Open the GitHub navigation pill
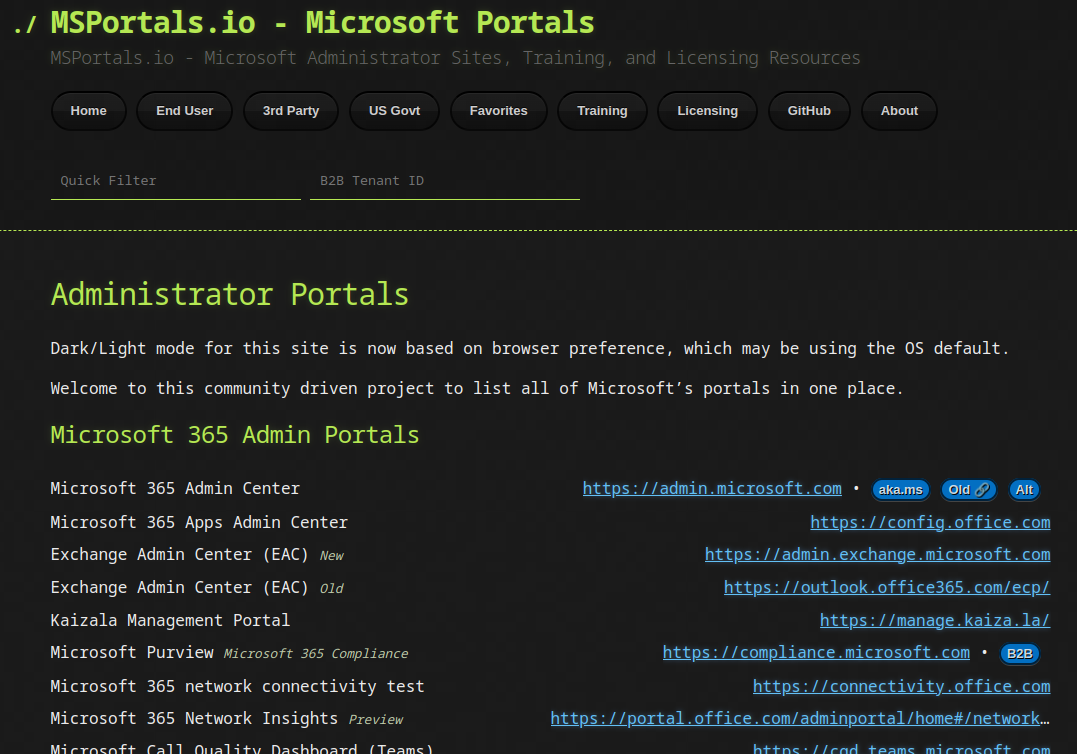The height and width of the screenshot is (754, 1077). coord(809,111)
